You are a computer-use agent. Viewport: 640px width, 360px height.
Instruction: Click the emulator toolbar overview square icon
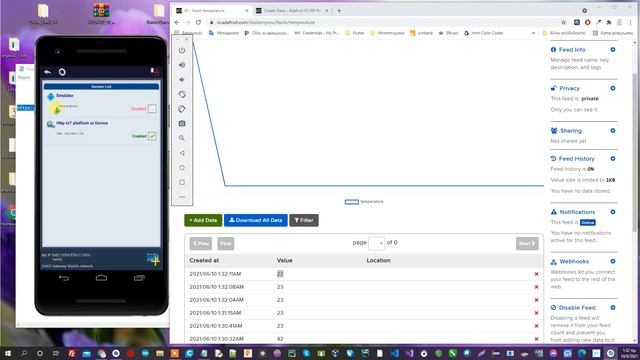pyautogui.click(x=182, y=182)
